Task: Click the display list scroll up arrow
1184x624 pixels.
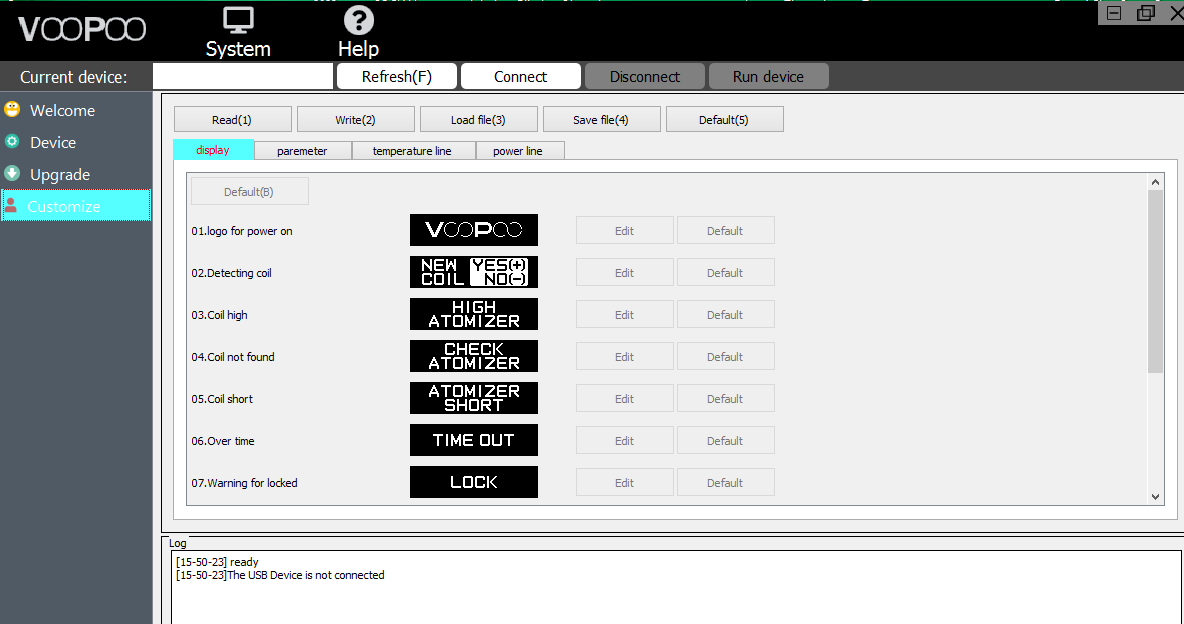Action: 1155,182
